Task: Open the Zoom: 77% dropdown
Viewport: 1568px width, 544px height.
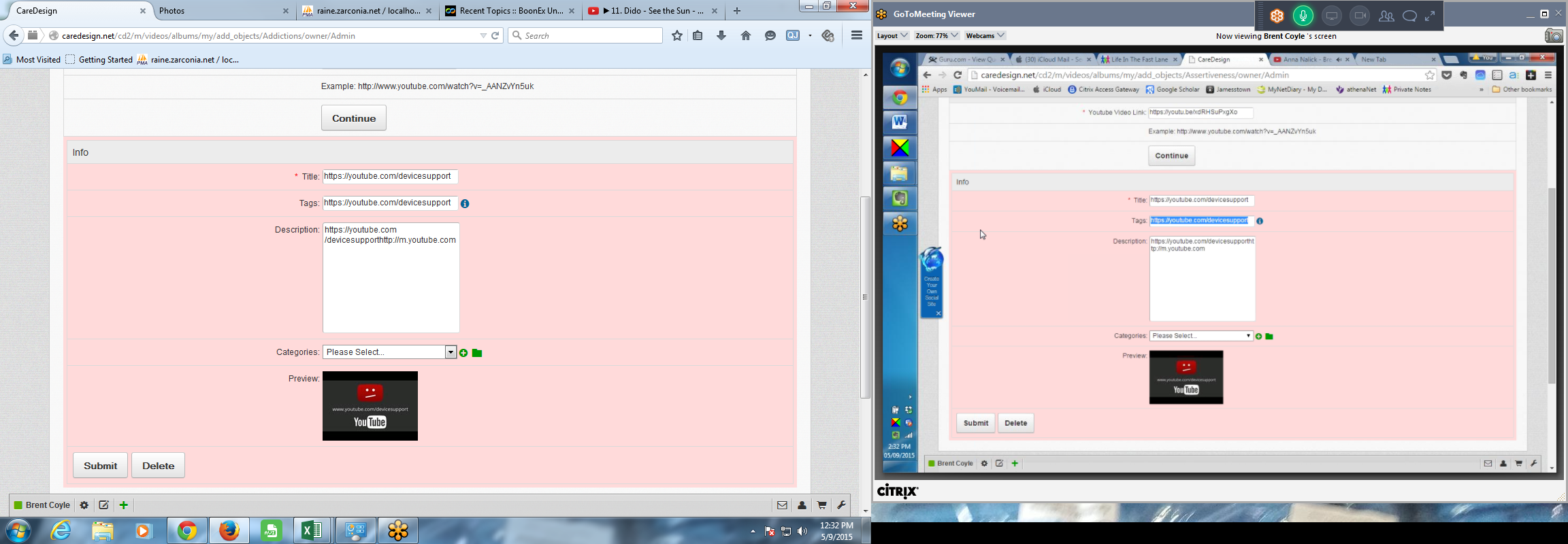Action: (x=936, y=35)
